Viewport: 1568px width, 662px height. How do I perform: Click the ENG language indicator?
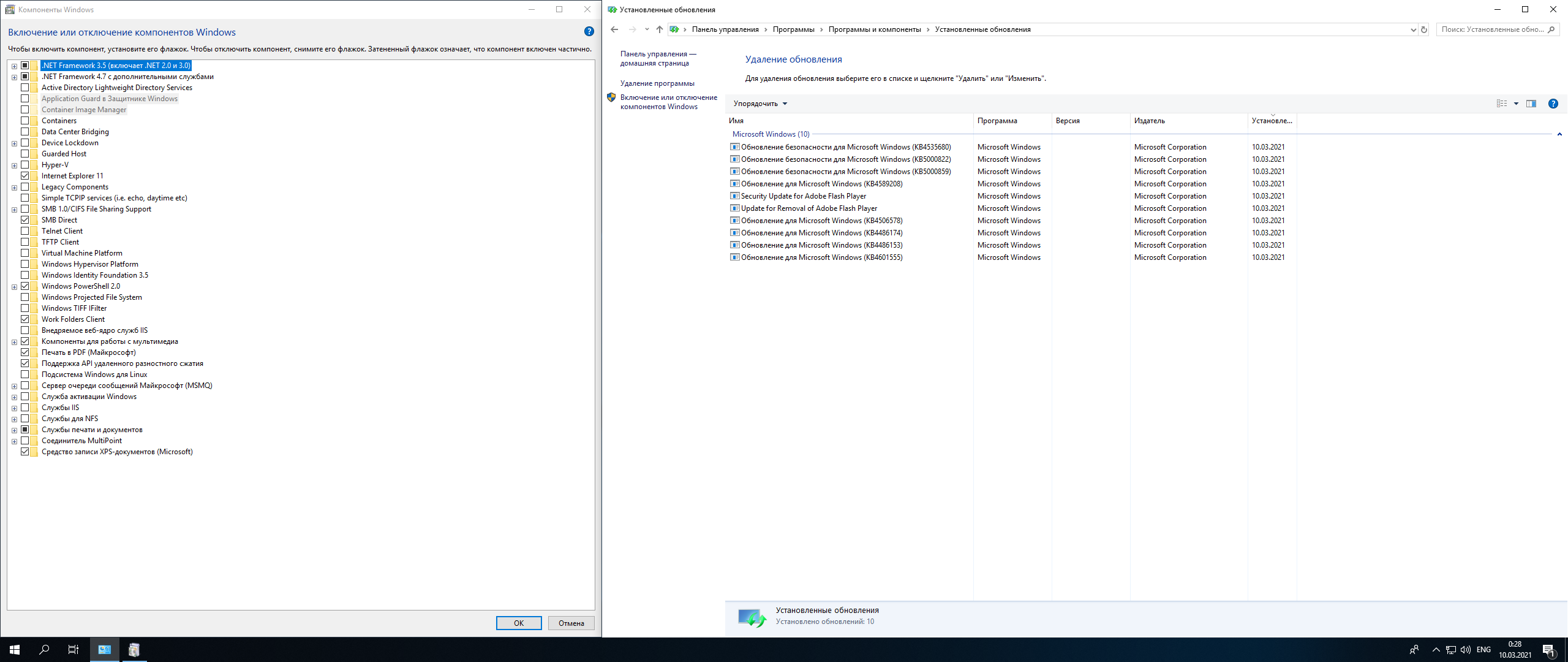click(x=1483, y=650)
